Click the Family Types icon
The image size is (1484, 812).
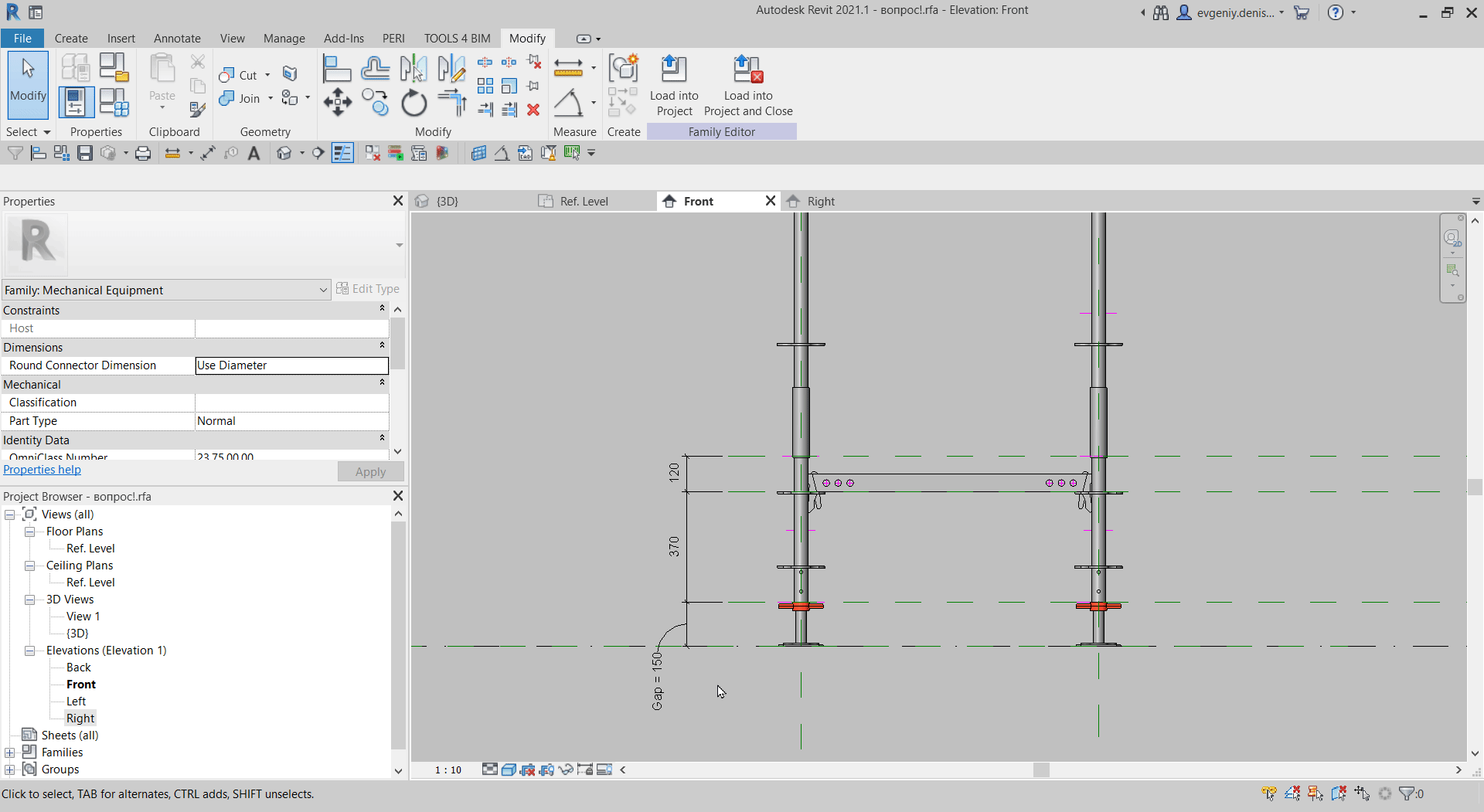(x=114, y=102)
